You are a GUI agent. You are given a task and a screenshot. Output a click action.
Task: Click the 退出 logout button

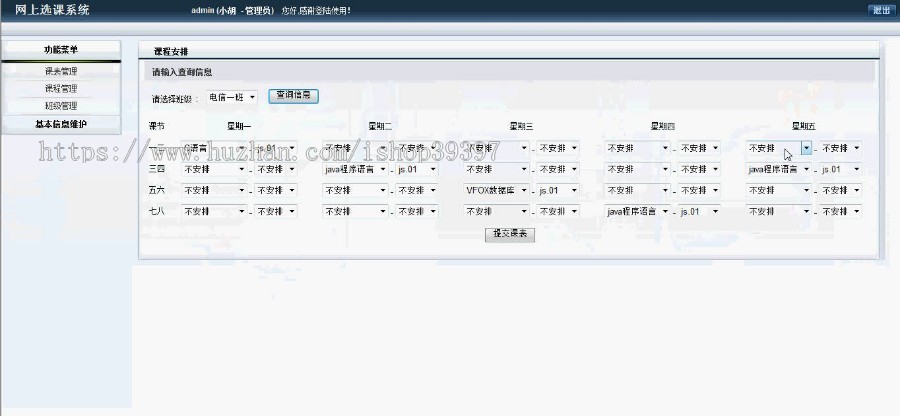[x=881, y=10]
